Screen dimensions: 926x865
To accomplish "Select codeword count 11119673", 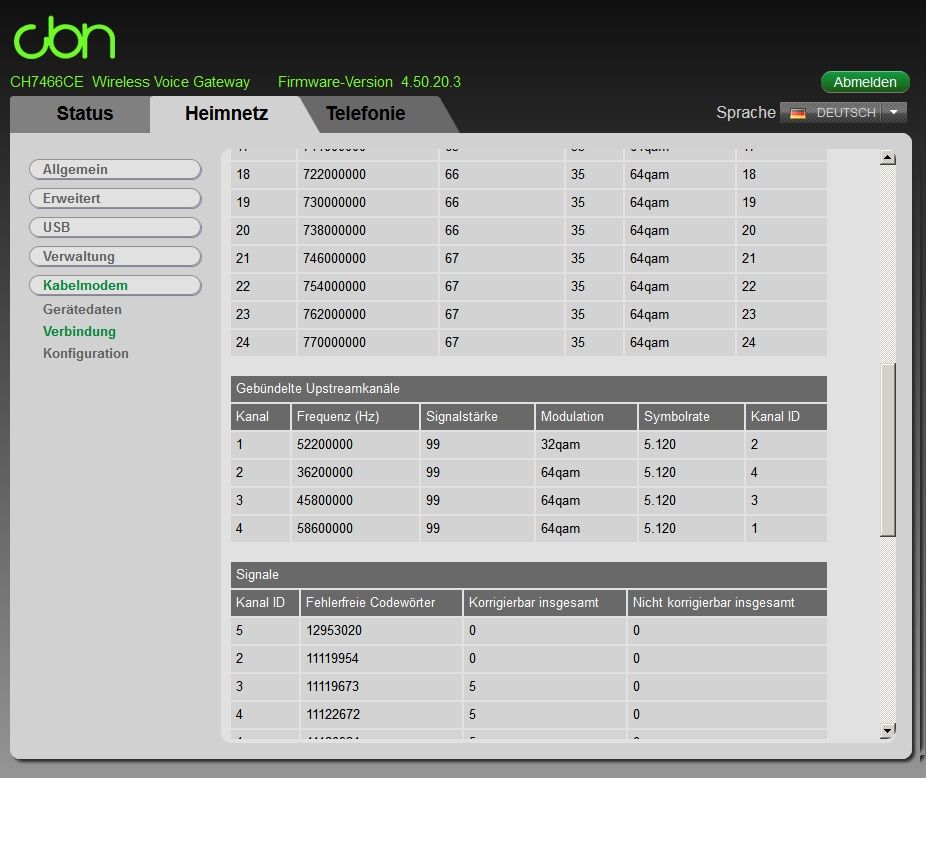I will (381, 687).
